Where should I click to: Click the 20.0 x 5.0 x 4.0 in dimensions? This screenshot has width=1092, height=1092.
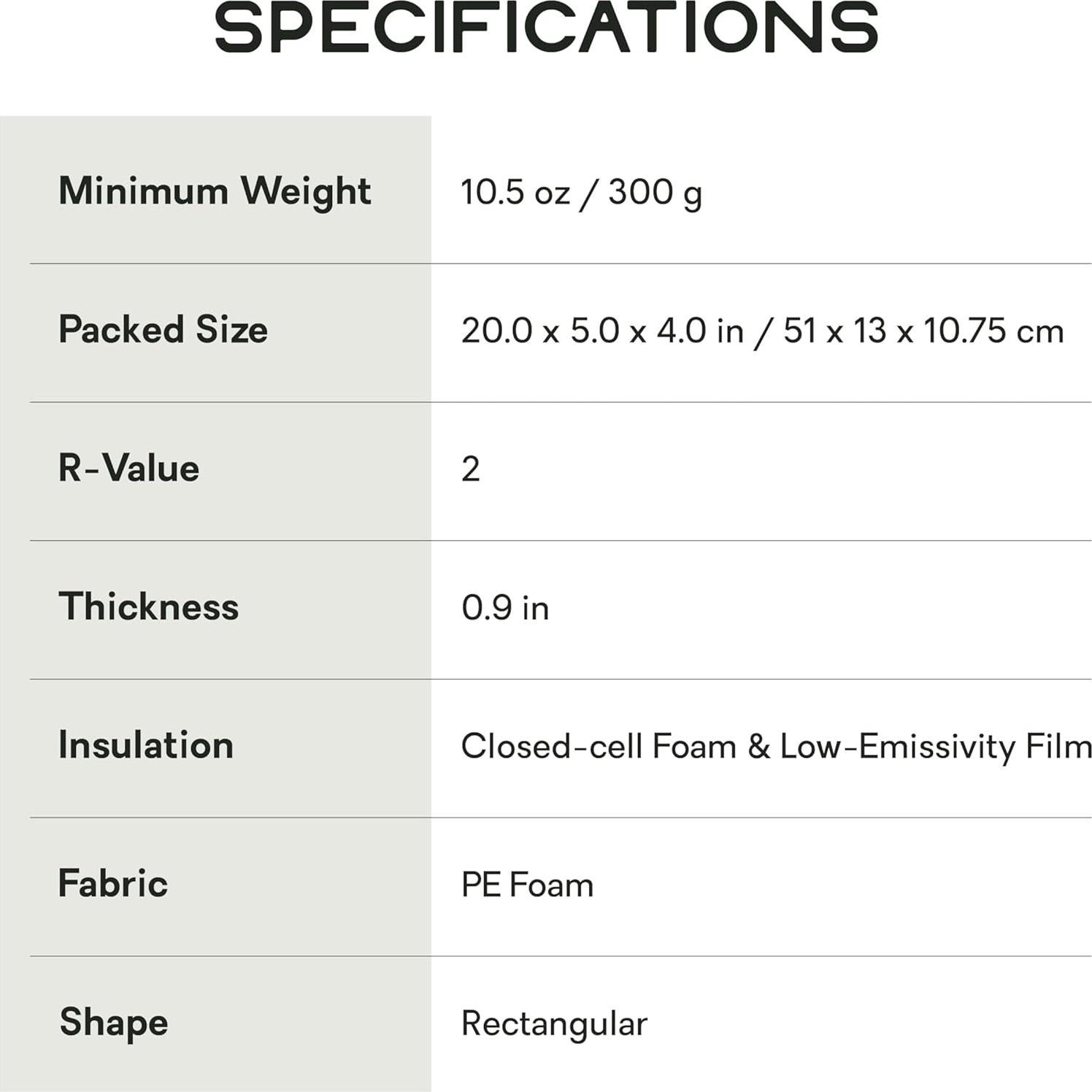coord(602,331)
